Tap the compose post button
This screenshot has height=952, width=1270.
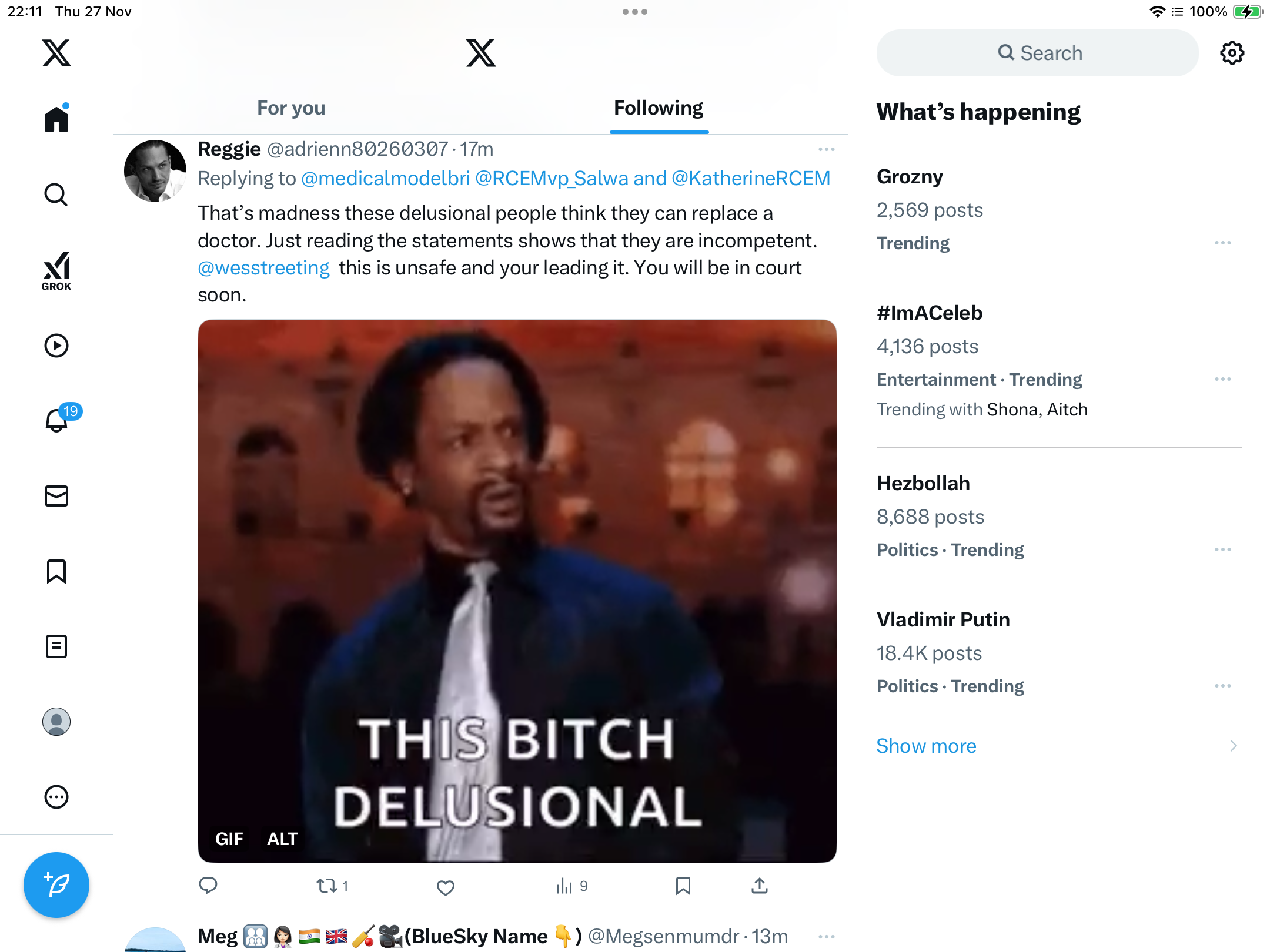(56, 884)
